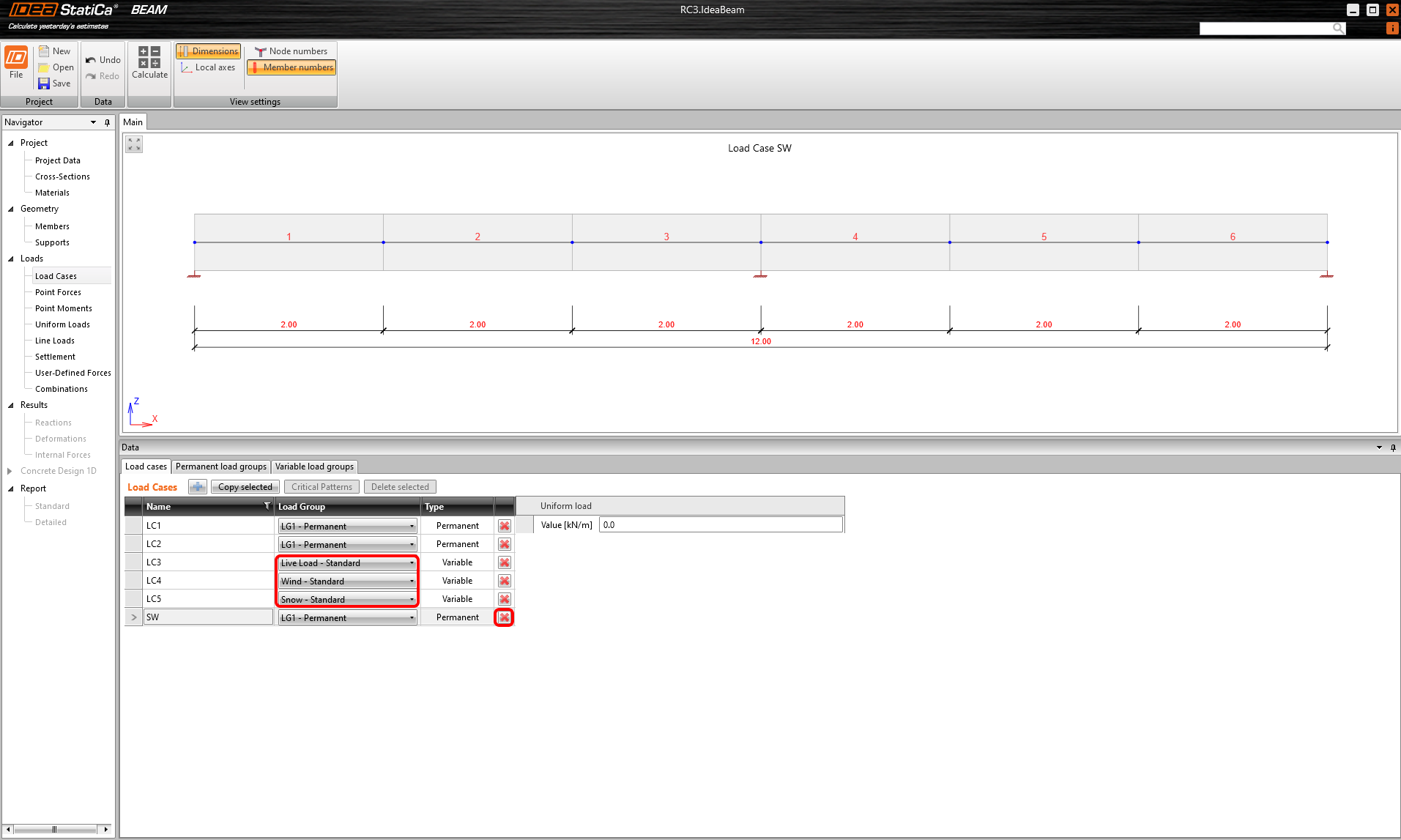The width and height of the screenshot is (1401, 840).
Task: Open an existing project file
Action: (56, 67)
